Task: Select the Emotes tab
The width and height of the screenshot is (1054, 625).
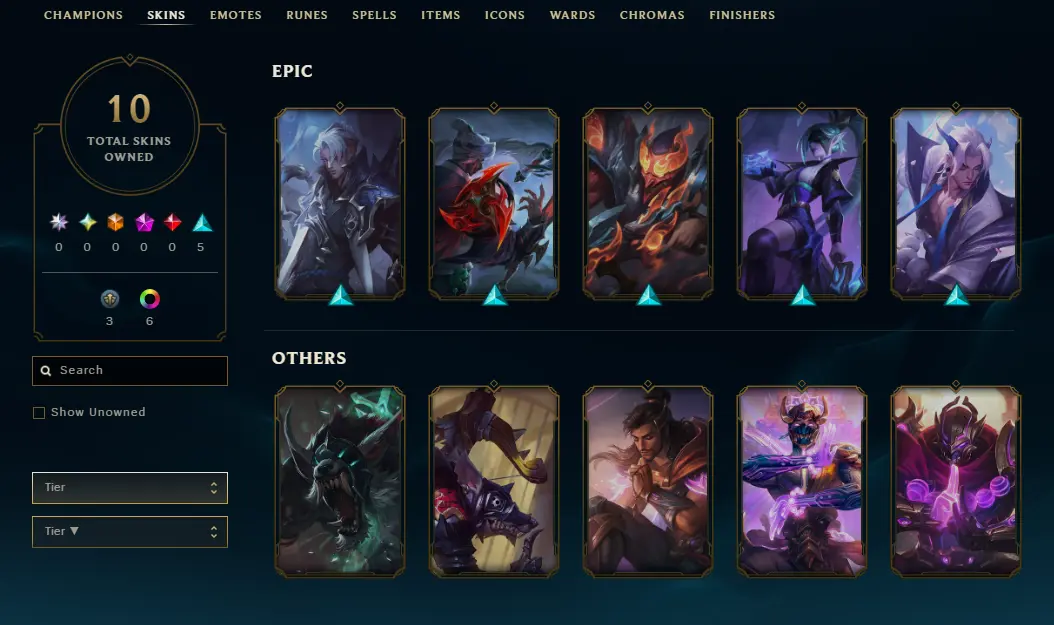Action: [x=235, y=15]
